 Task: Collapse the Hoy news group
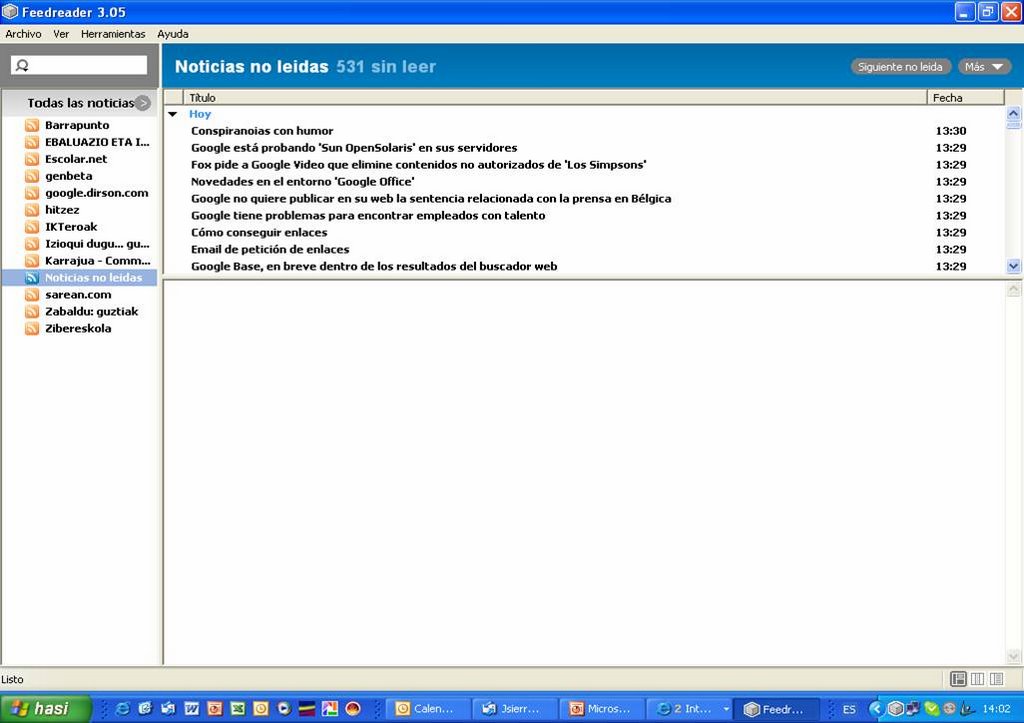173,114
